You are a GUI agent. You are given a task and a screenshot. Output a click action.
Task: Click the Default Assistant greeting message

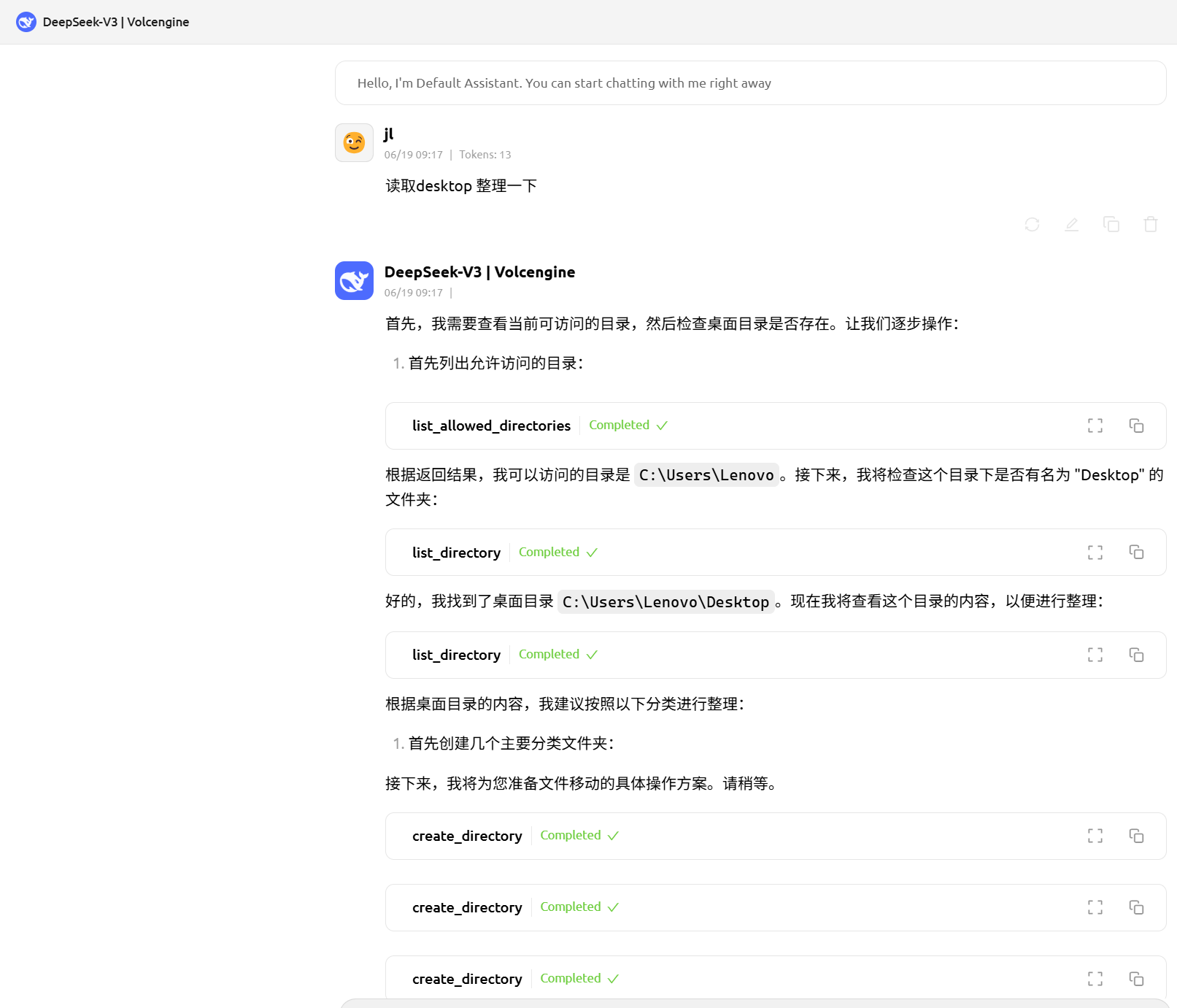pos(751,83)
